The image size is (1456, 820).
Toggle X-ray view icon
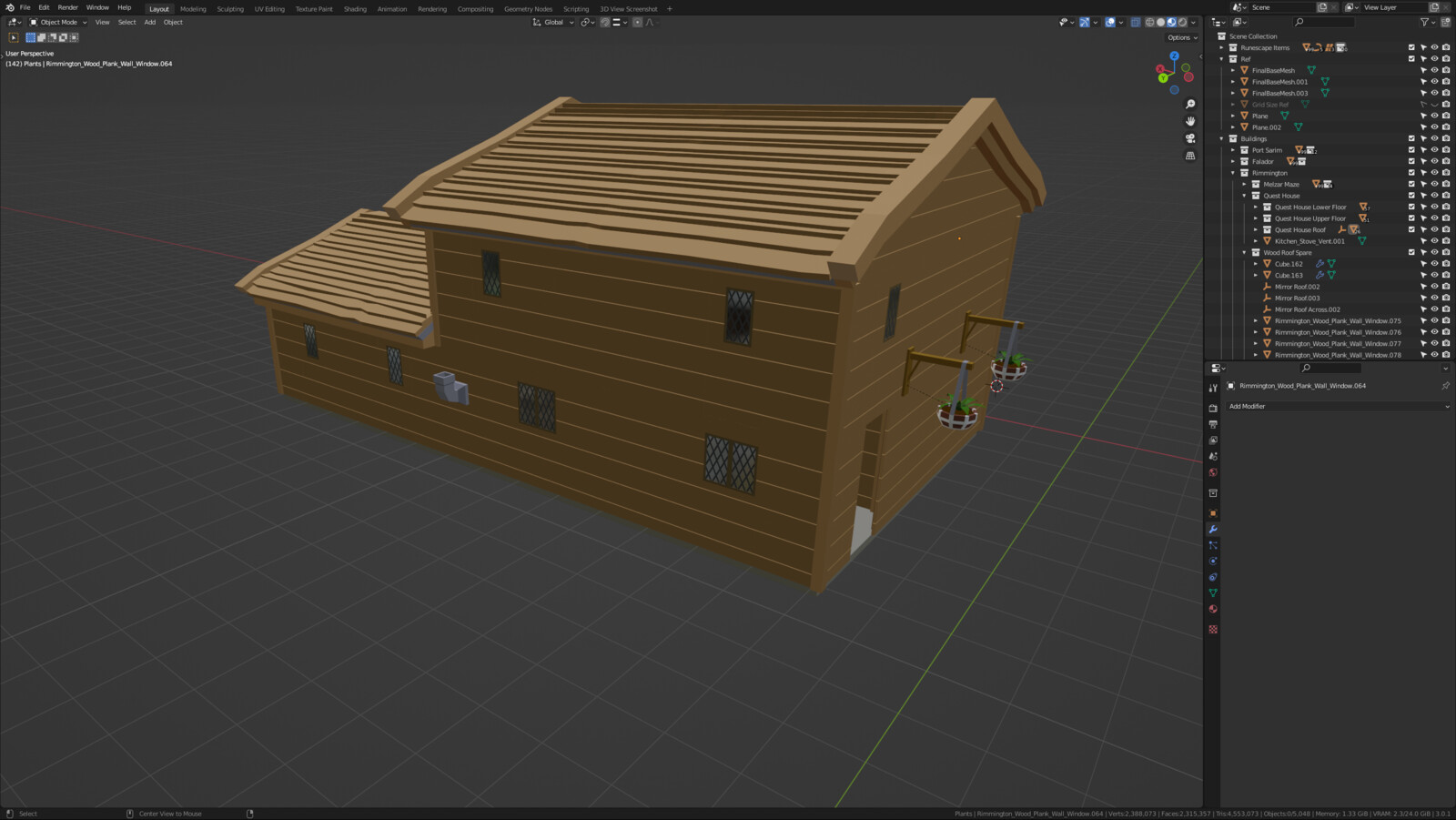(x=1136, y=22)
